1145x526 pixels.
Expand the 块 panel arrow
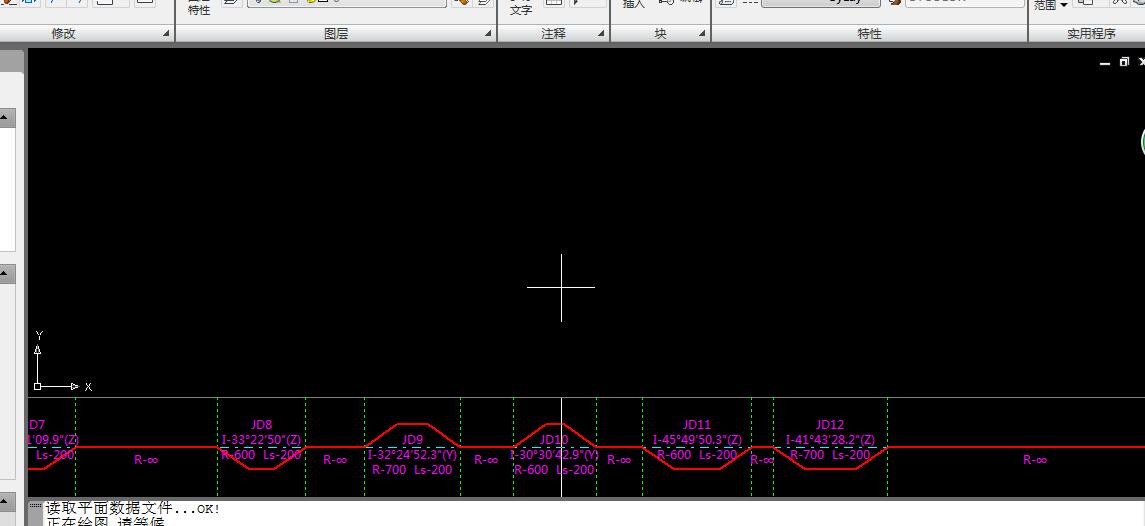(702, 34)
